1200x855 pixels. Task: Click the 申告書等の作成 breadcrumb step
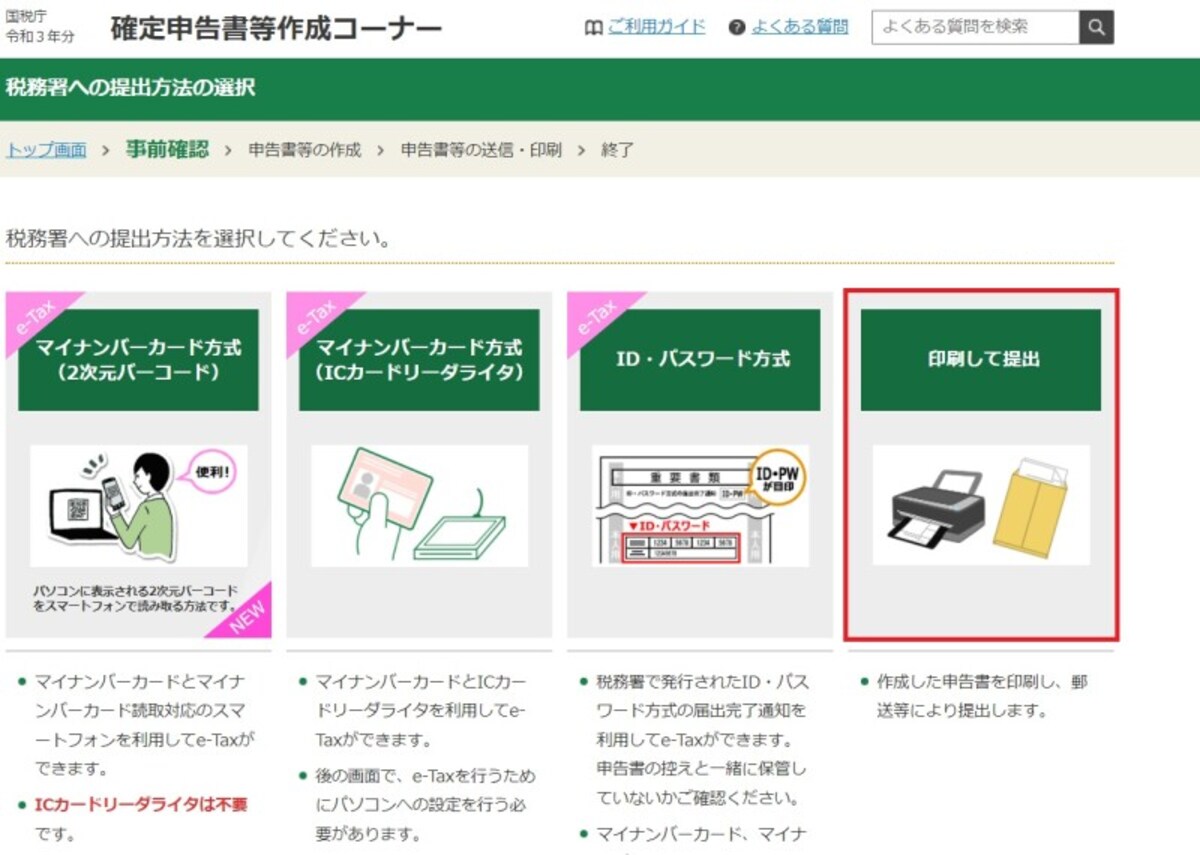(x=305, y=150)
